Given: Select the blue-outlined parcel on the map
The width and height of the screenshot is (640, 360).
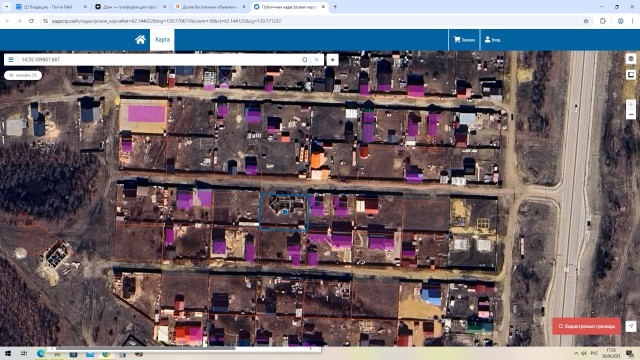Looking at the screenshot, I should point(283,213).
